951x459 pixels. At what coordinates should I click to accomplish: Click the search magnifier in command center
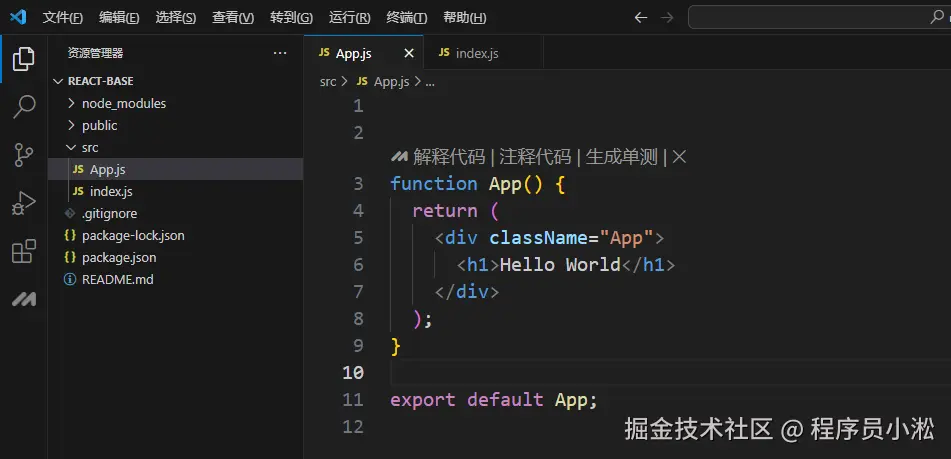[937, 17]
